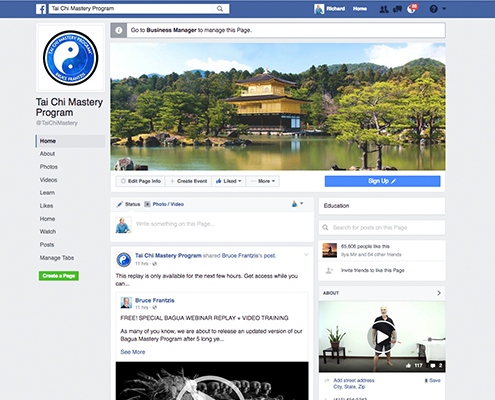Open Manage Tabs in left sidebar

coord(57,258)
